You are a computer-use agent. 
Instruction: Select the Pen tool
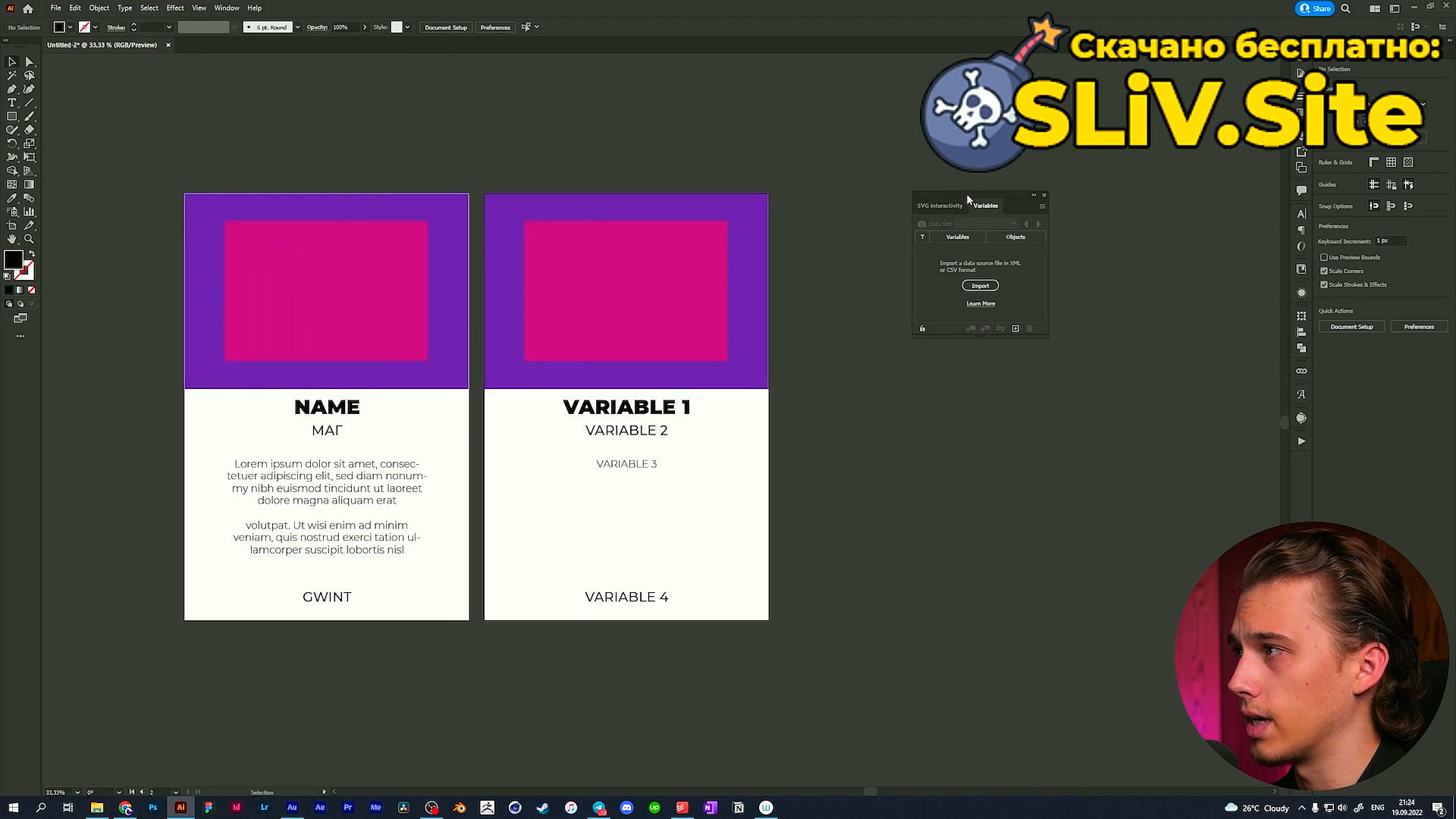tap(12, 89)
